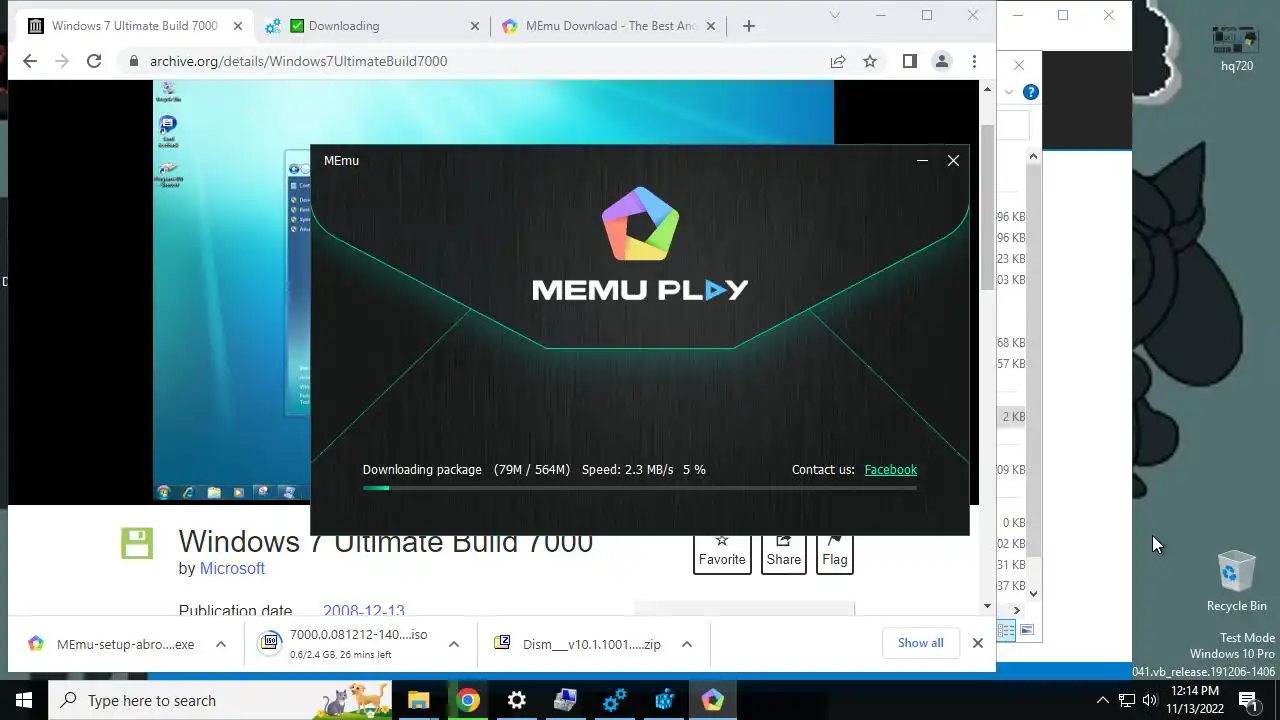Click the taskbar search box
Screen dimensions: 1280x720
point(220,700)
